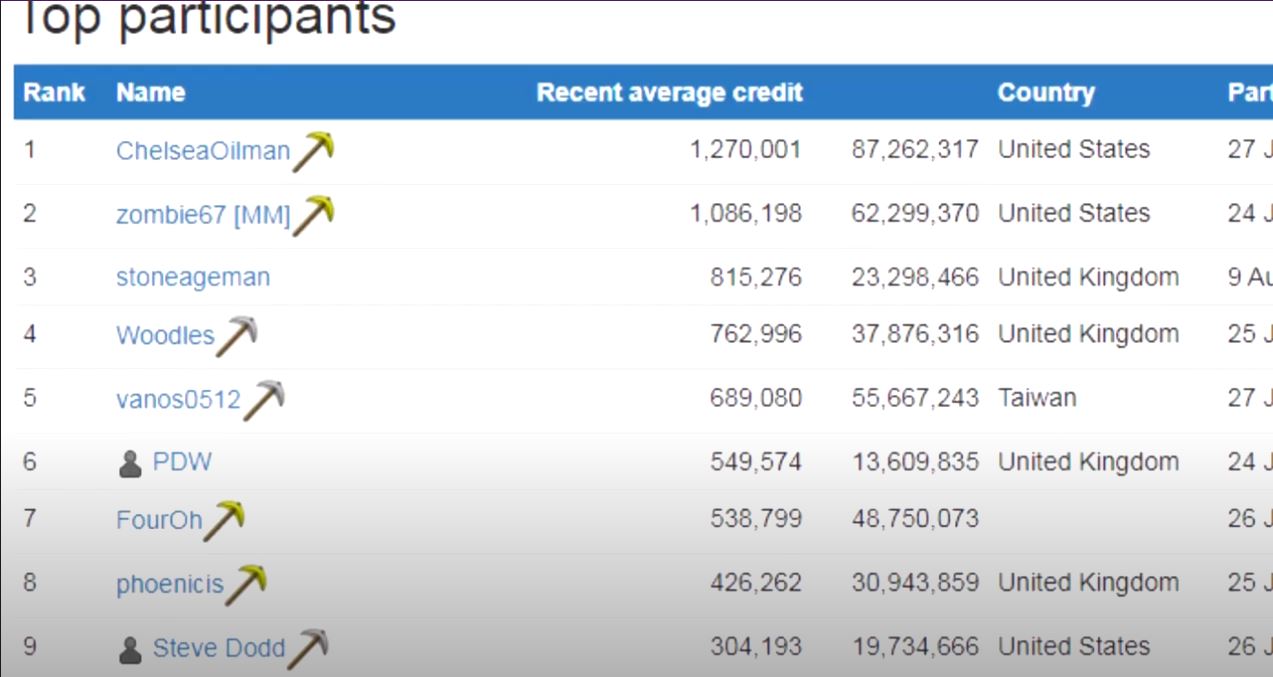Click the pickaxe badge next to Steve Dodd

[307, 649]
